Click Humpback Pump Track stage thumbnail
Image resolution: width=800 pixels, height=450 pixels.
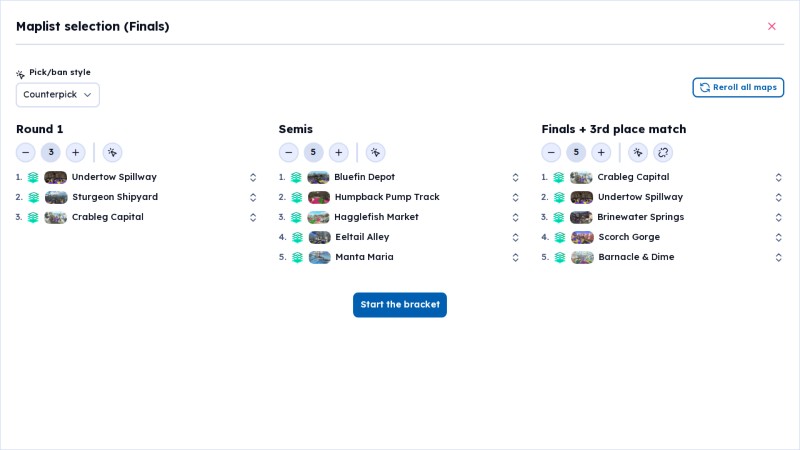pyautogui.click(x=319, y=197)
